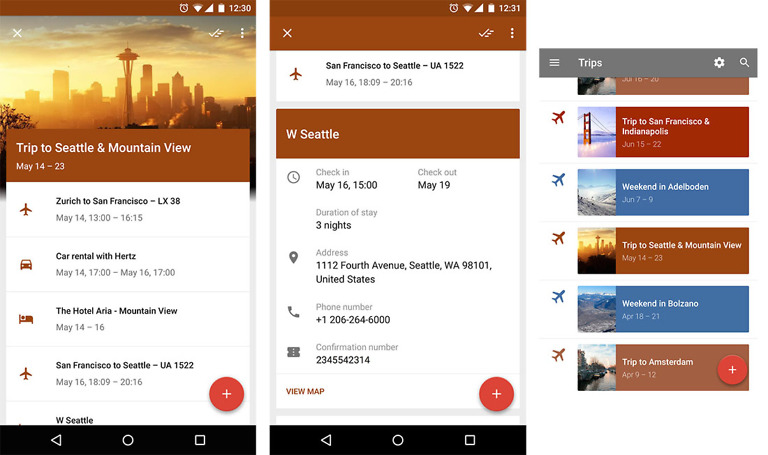Tap Android recents button on W Seattle detail screen

coord(470,440)
